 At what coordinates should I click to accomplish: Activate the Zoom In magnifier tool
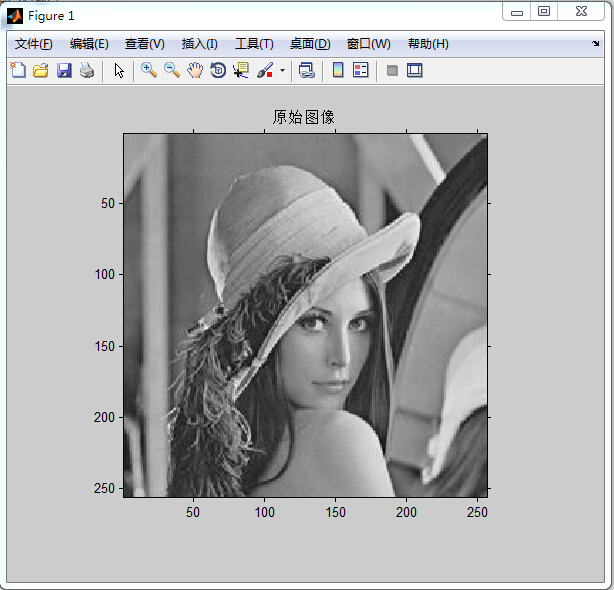(x=149, y=70)
